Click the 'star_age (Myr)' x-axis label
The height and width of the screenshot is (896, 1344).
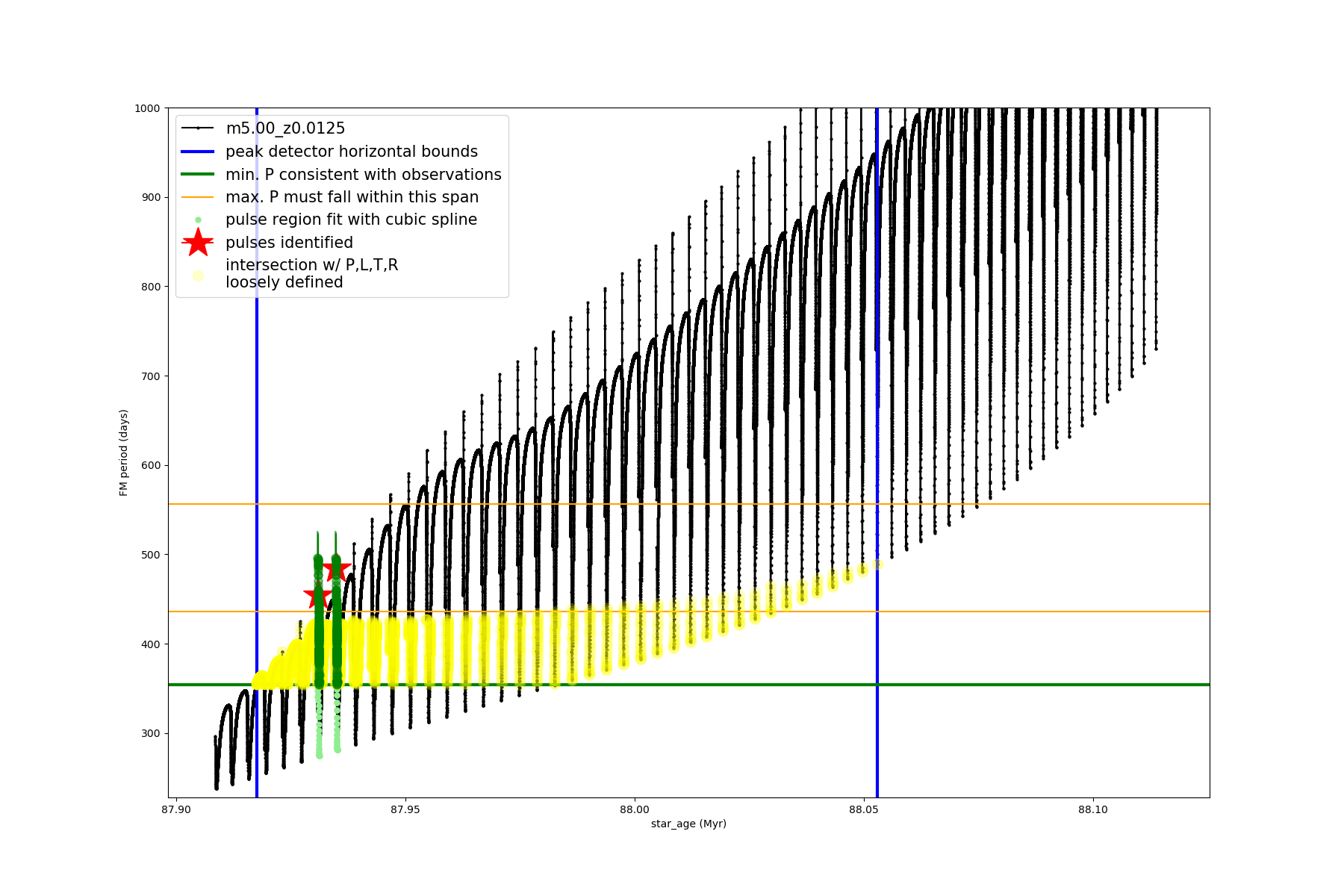(688, 824)
